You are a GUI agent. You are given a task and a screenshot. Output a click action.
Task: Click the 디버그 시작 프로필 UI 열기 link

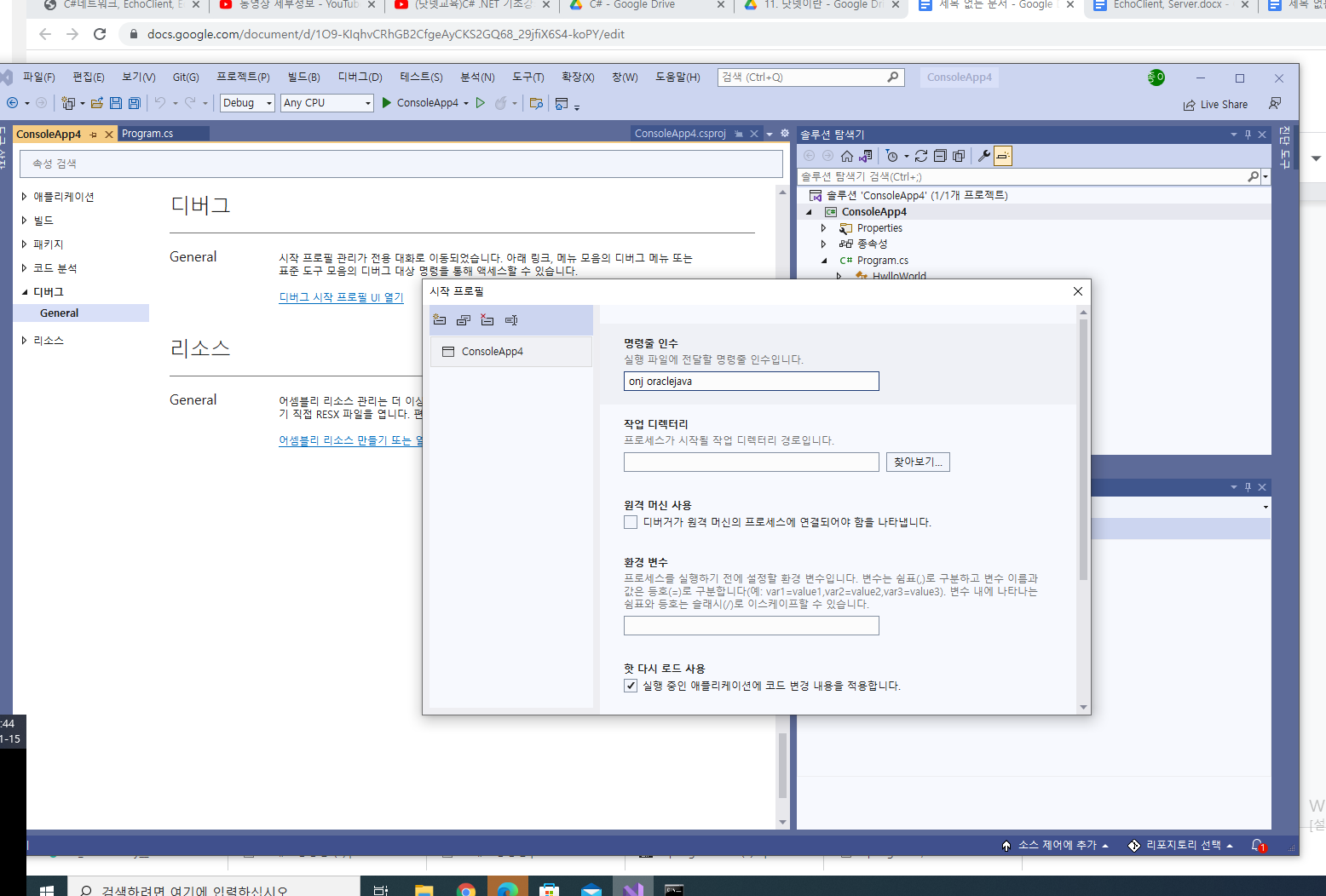click(341, 297)
